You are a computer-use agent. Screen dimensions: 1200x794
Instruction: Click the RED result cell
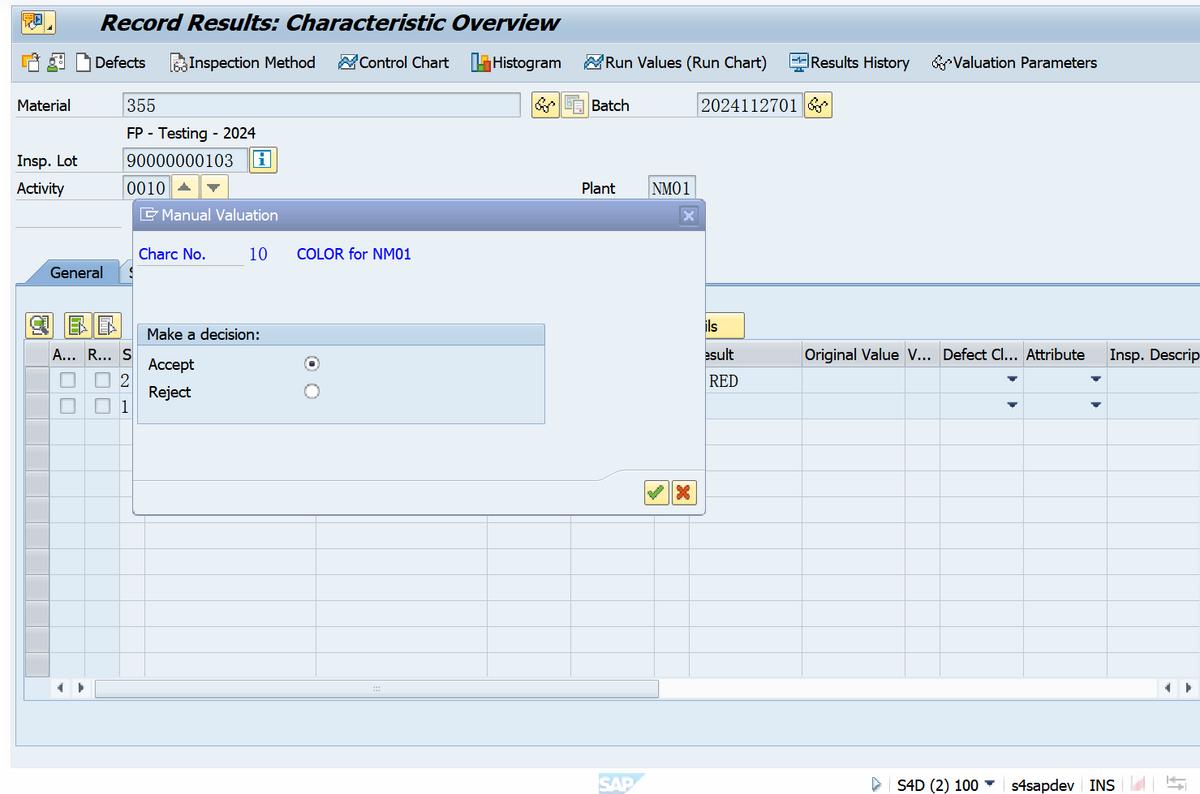(745, 381)
